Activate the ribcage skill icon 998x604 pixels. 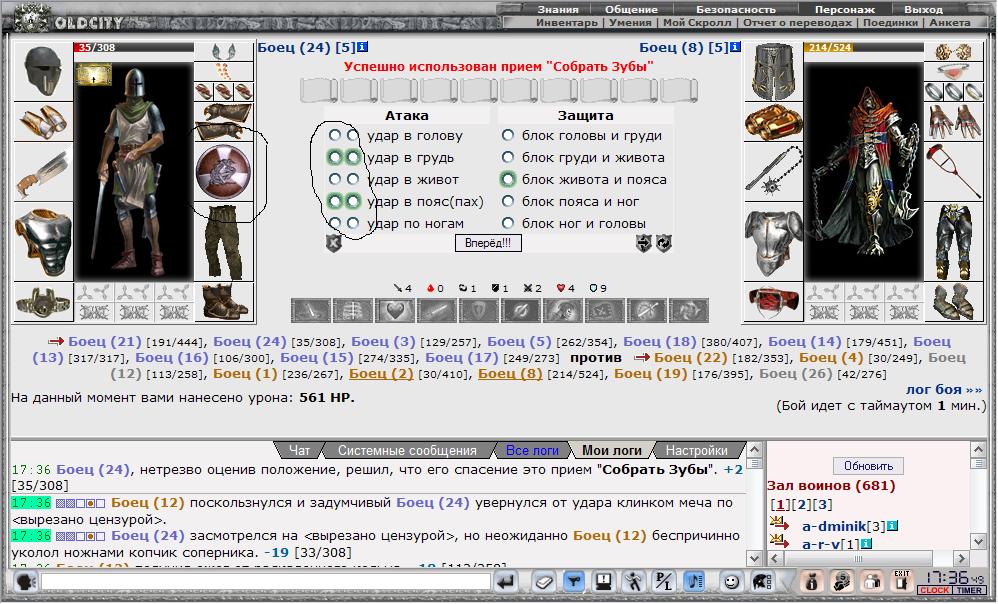coord(353,311)
